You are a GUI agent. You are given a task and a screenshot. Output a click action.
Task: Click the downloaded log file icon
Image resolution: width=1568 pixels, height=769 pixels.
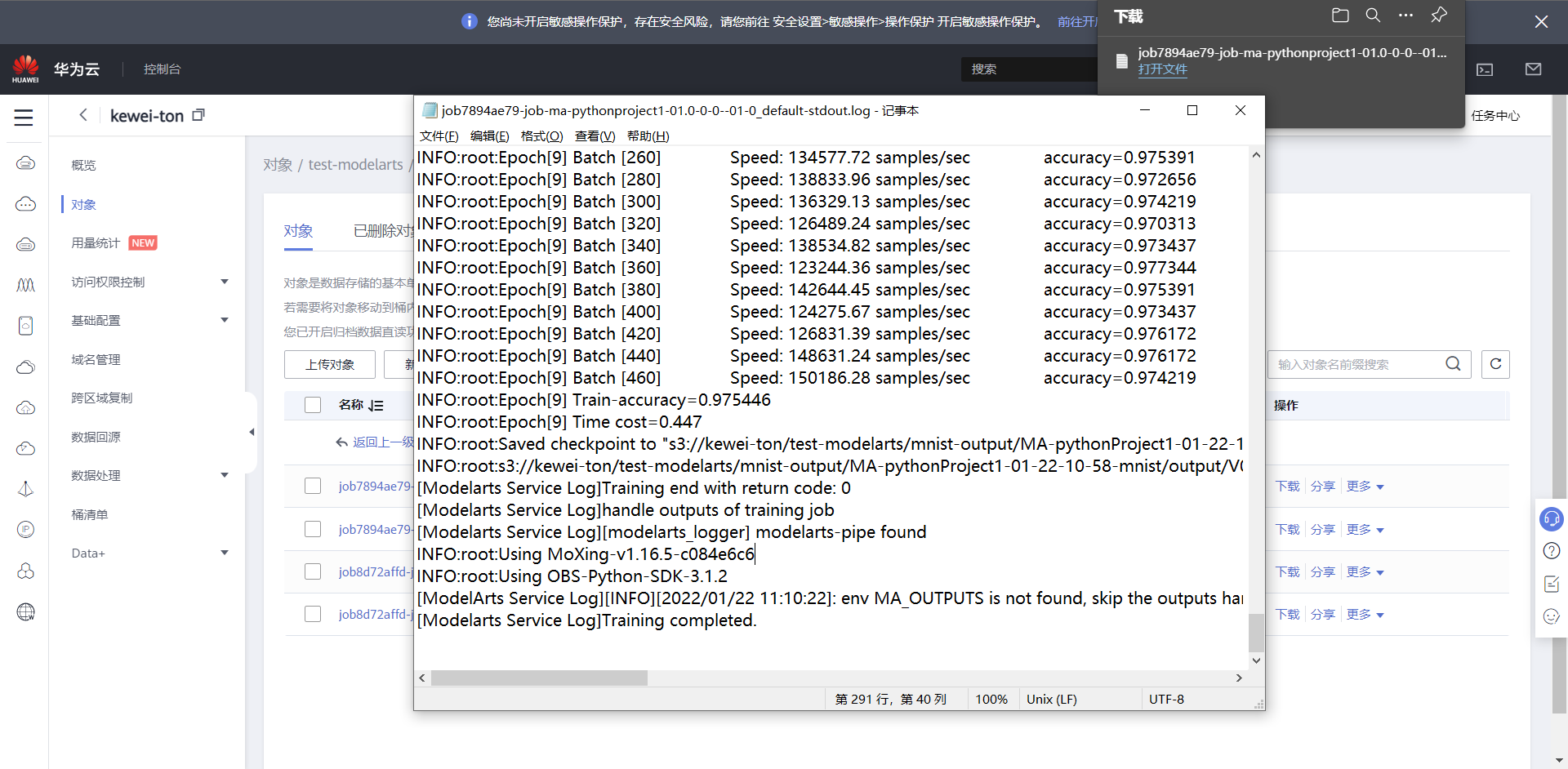click(1122, 60)
